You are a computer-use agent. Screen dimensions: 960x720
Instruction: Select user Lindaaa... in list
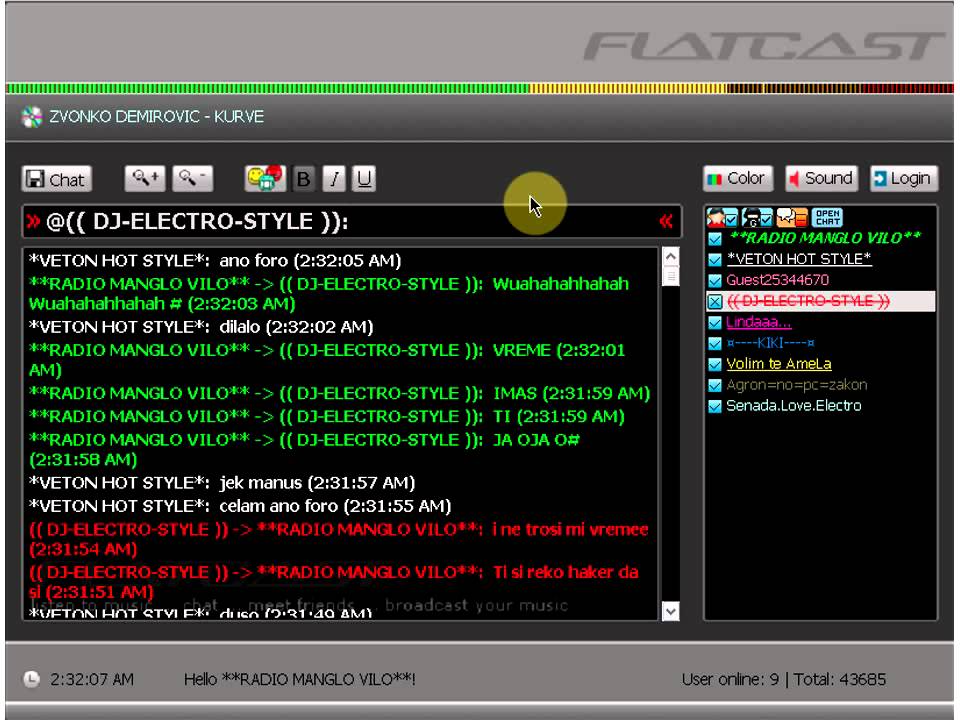pyautogui.click(x=759, y=321)
